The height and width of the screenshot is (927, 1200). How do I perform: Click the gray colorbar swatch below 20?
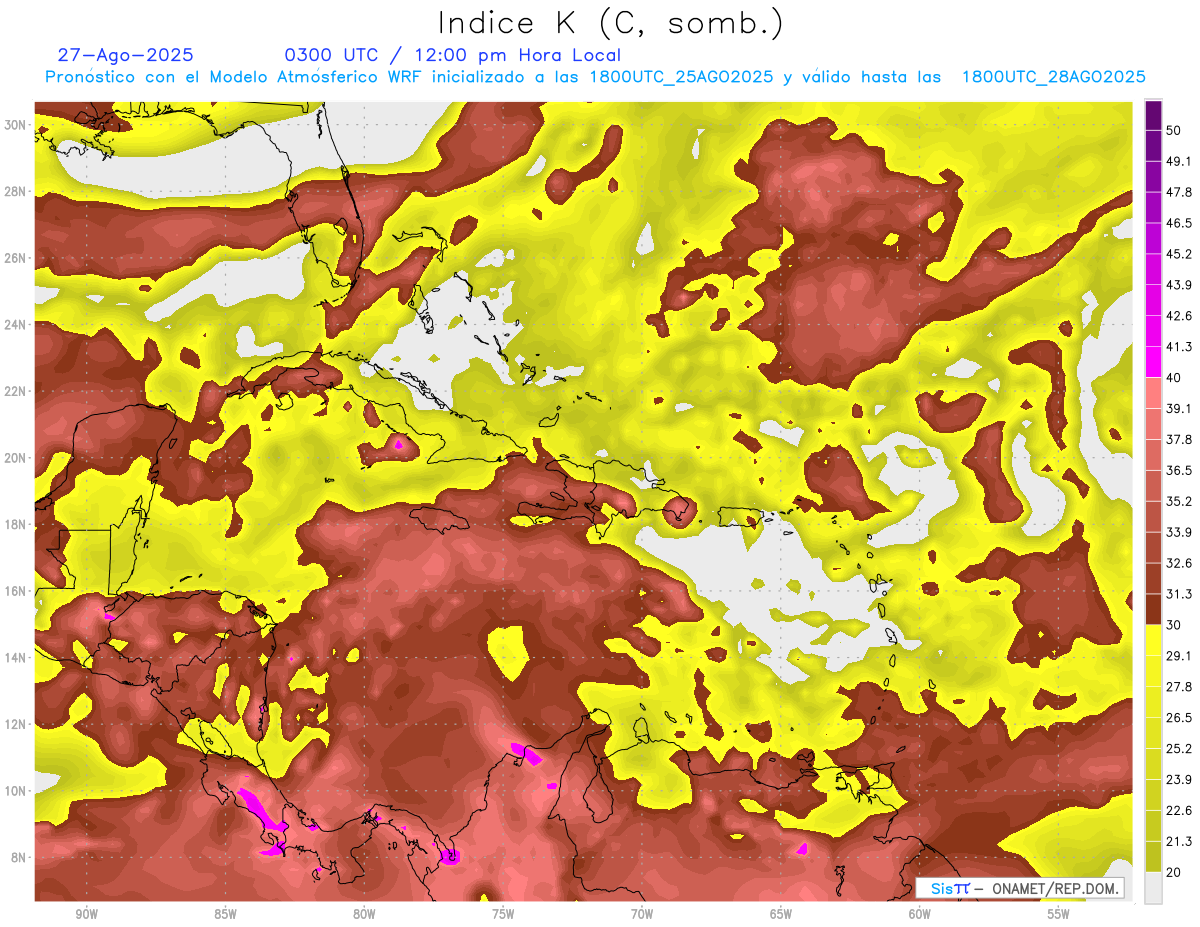1153,888
